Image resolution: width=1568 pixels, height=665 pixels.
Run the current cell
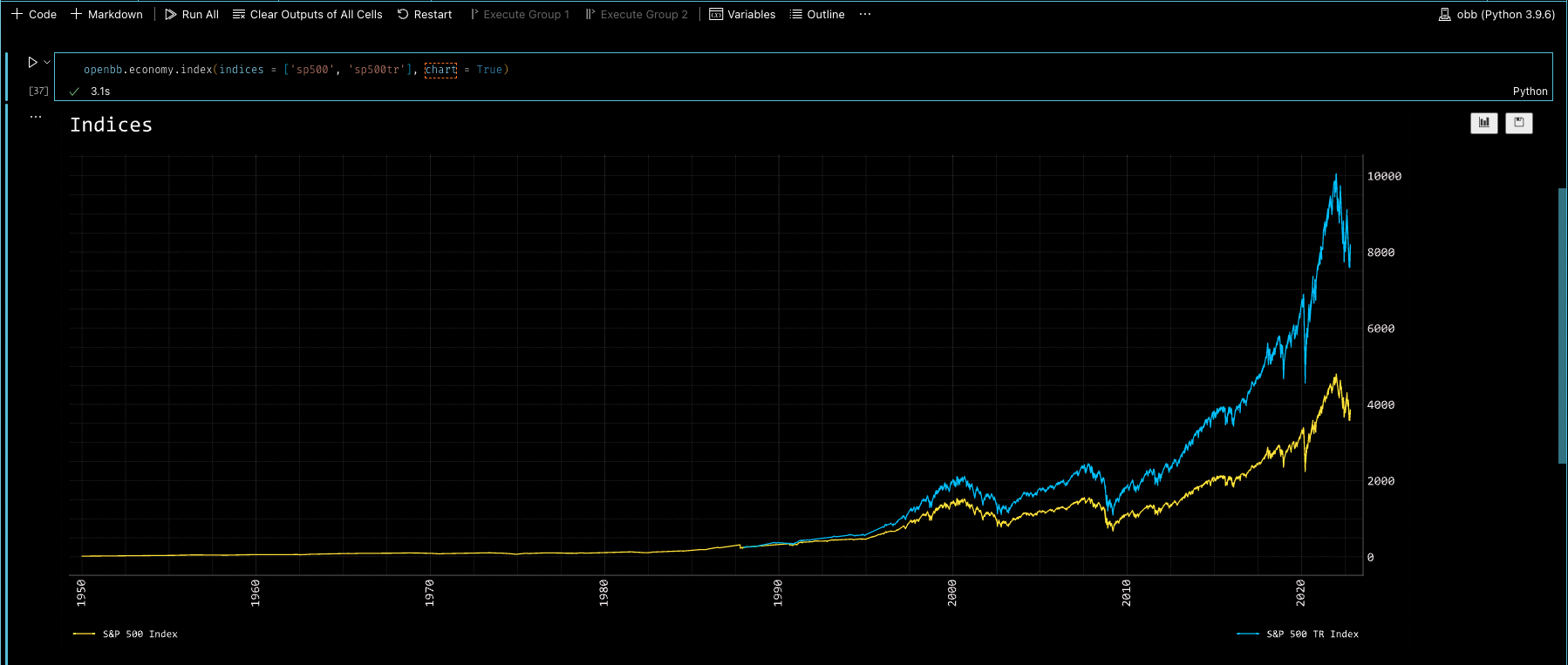click(x=32, y=62)
